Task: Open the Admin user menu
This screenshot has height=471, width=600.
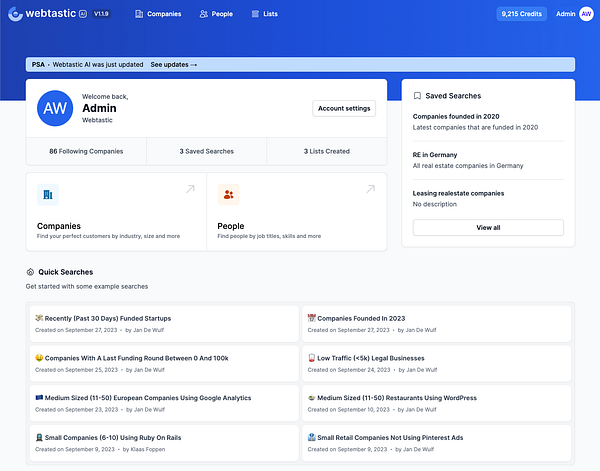Action: 575,14
